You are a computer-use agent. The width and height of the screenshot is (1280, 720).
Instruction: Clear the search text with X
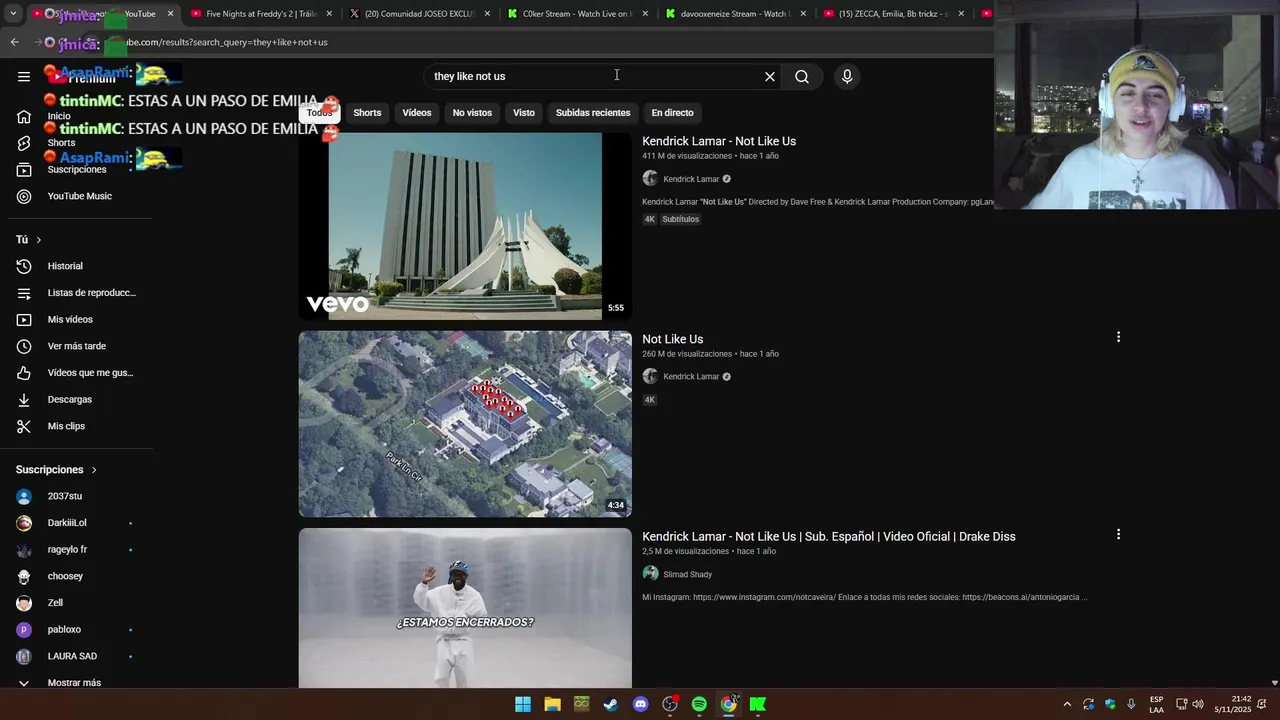(770, 76)
